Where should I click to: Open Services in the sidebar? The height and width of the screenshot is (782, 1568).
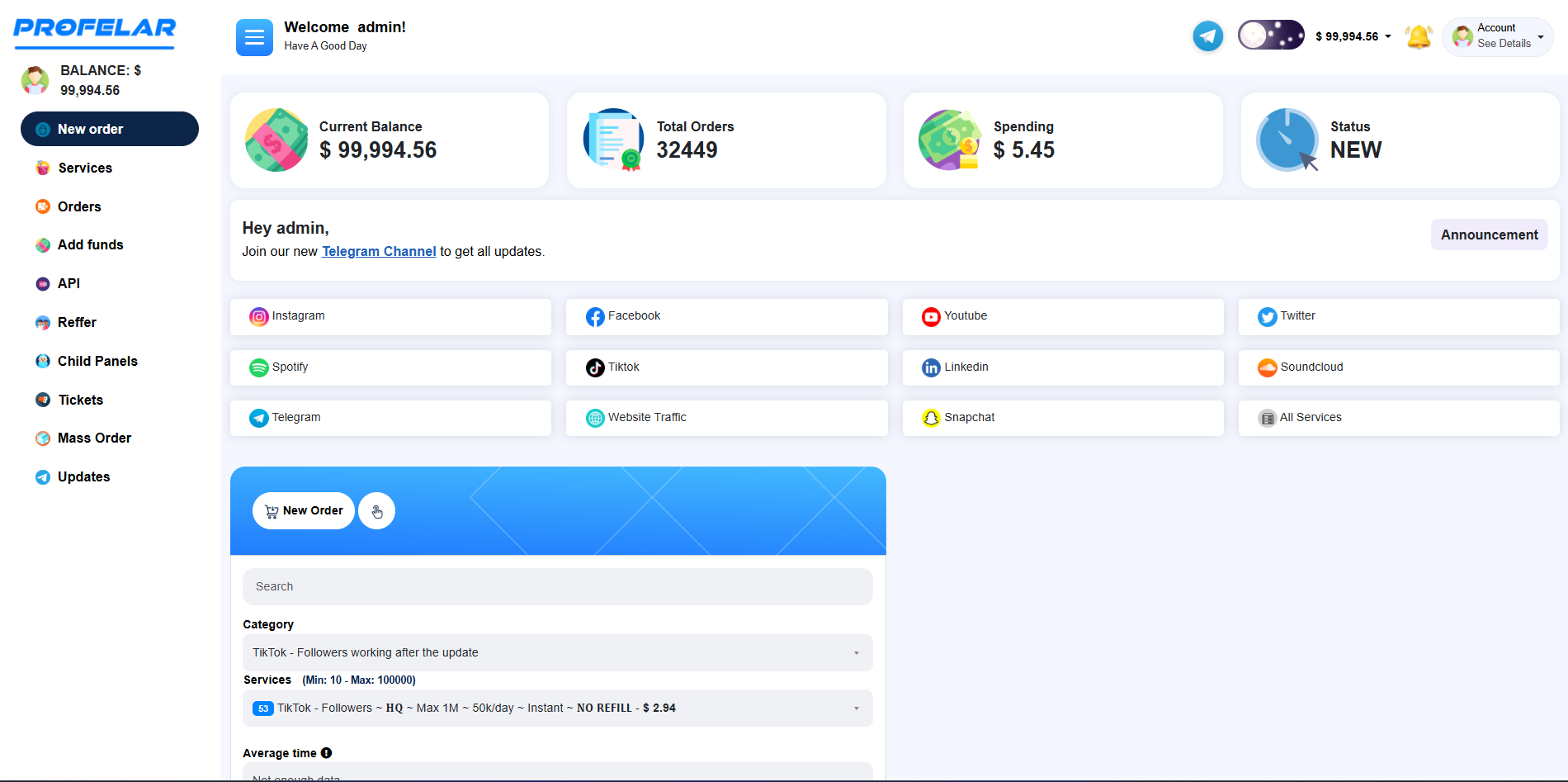pos(85,168)
